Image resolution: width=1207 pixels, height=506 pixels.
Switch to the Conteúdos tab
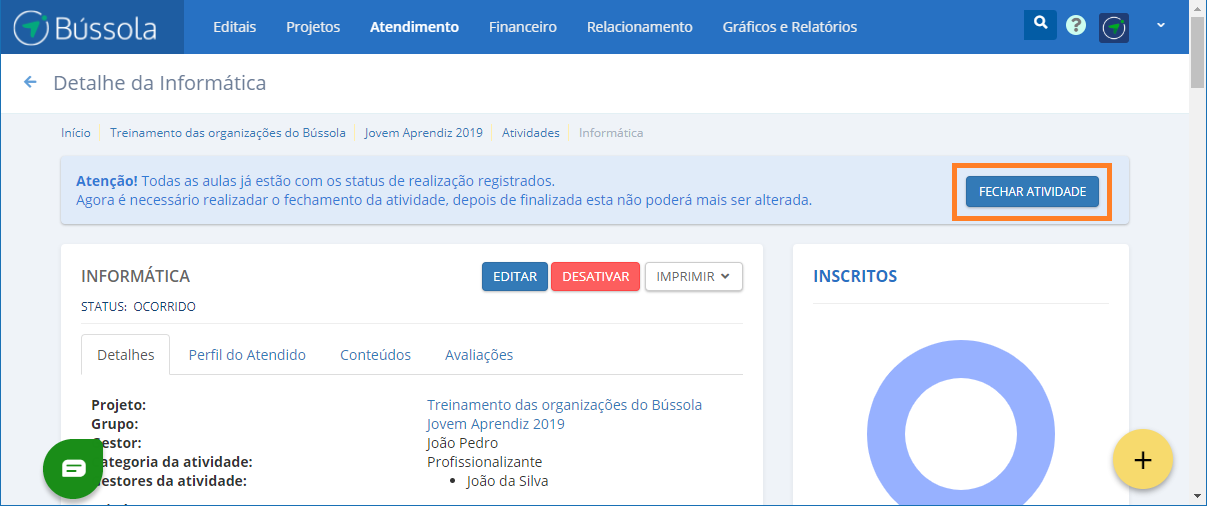pos(375,355)
